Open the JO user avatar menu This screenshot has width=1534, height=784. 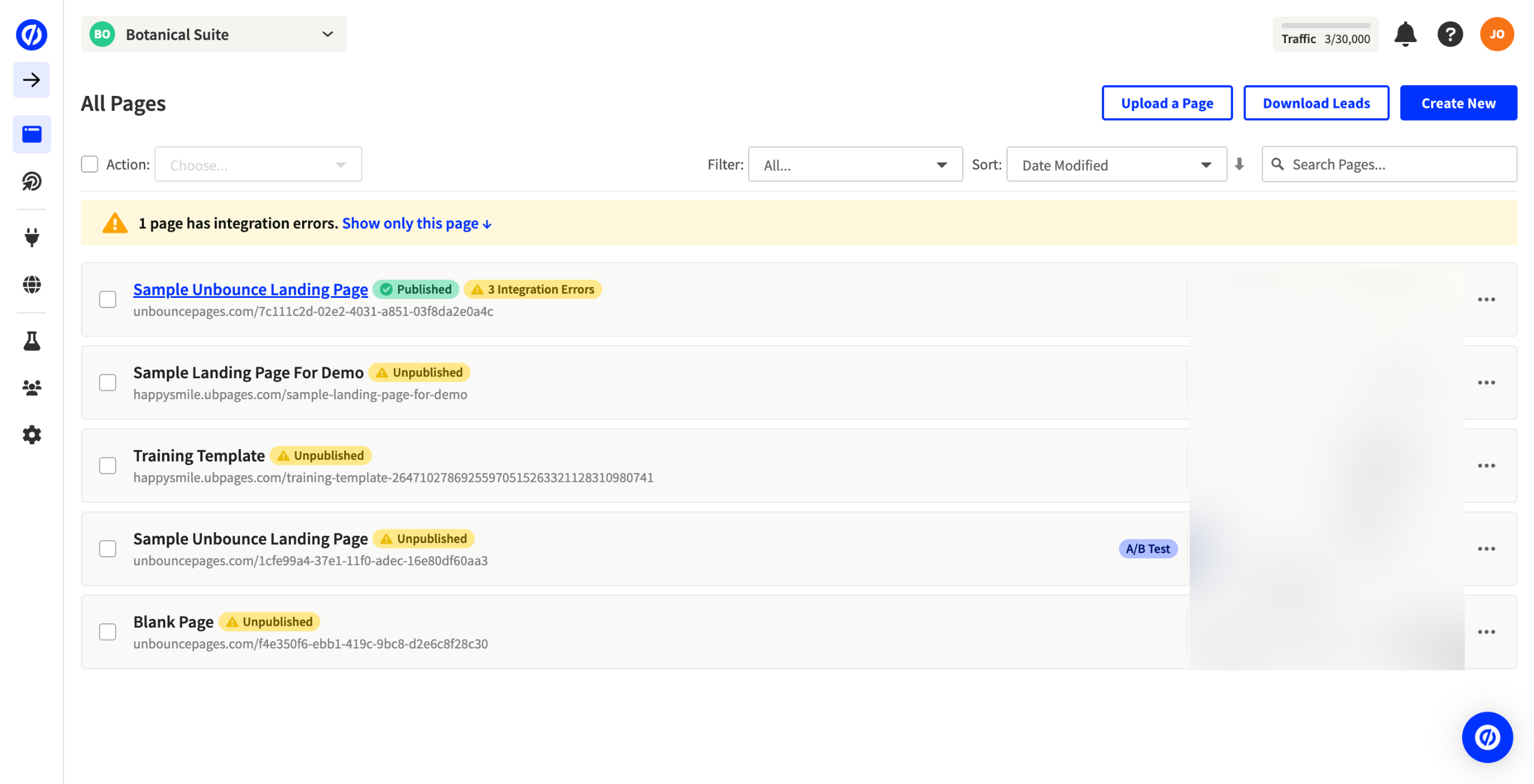pyautogui.click(x=1496, y=34)
